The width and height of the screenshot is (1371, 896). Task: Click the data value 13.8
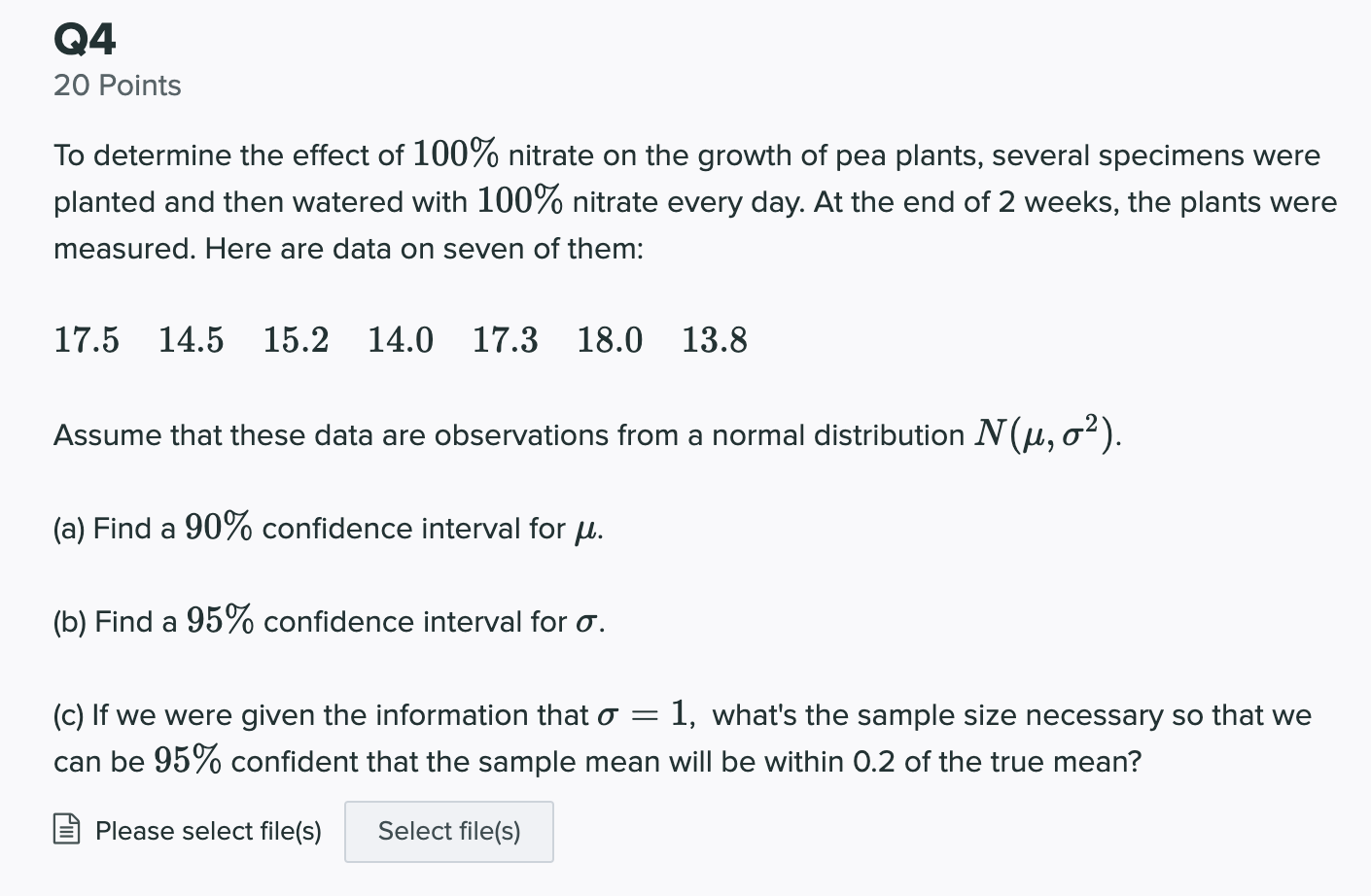click(715, 340)
